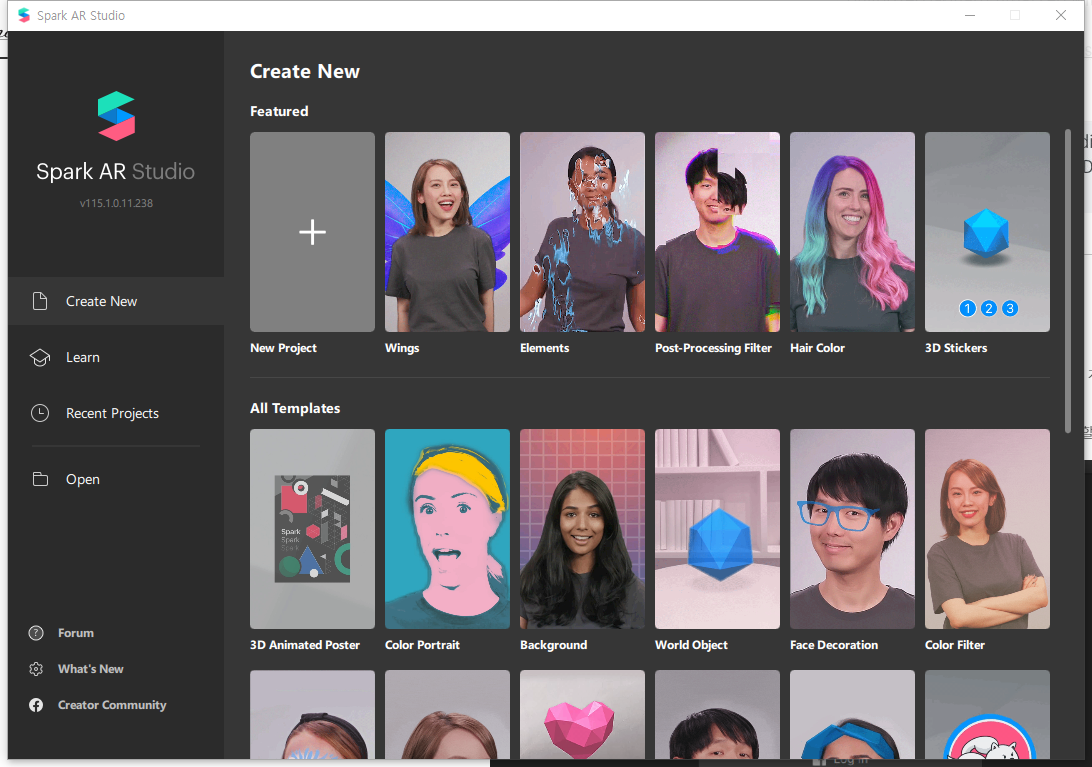The height and width of the screenshot is (767, 1092).
Task: Click the Create New document icon
Action: tap(40, 301)
